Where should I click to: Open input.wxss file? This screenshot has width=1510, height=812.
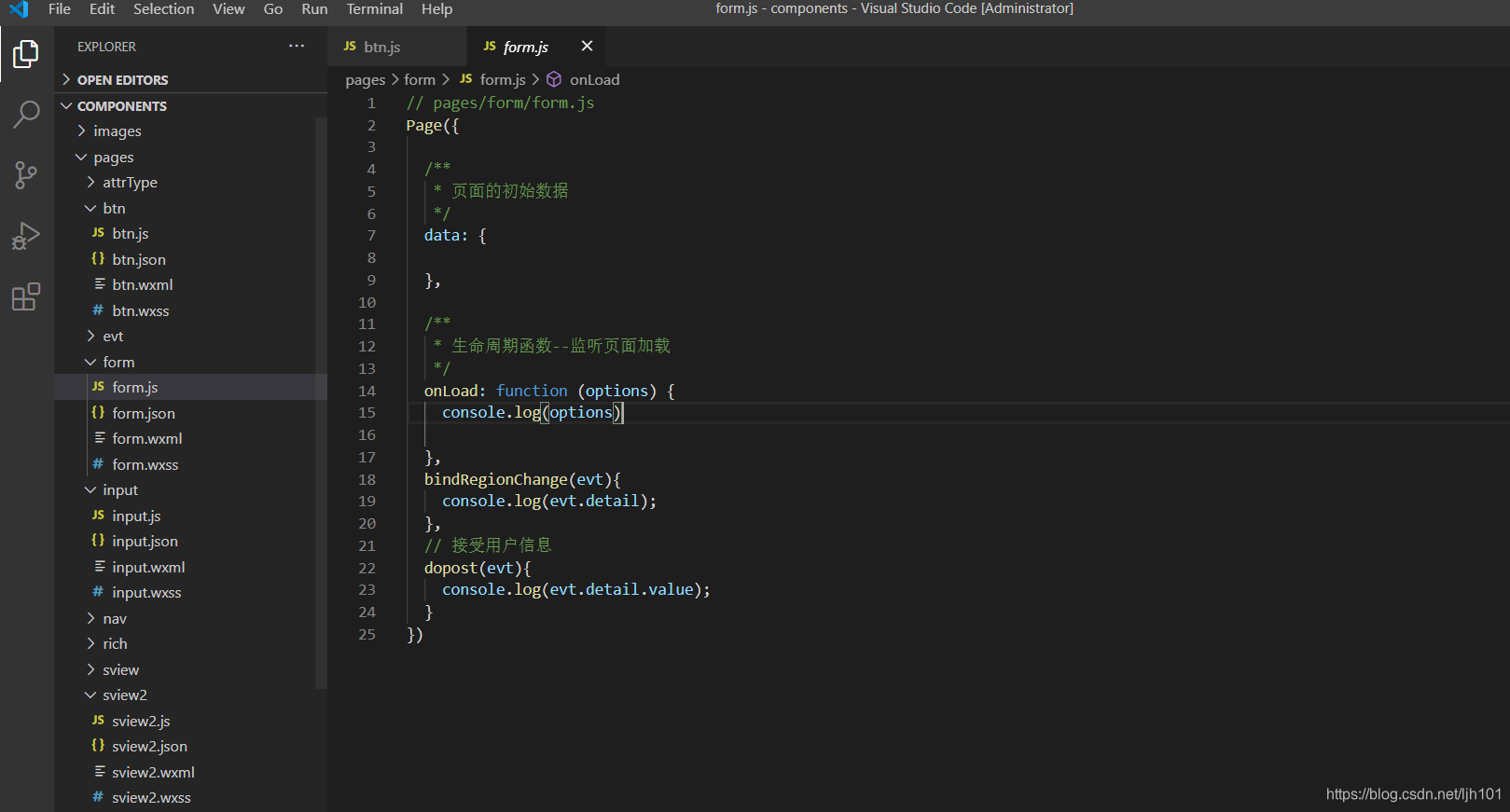(x=190, y=593)
